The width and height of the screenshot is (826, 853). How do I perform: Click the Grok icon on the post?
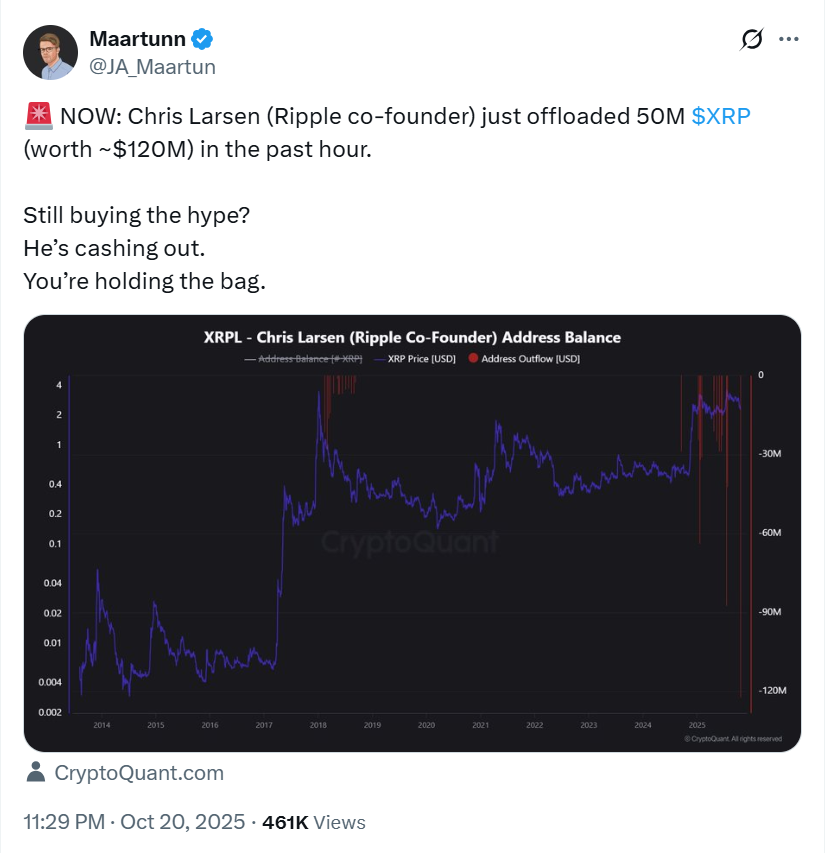tap(751, 38)
